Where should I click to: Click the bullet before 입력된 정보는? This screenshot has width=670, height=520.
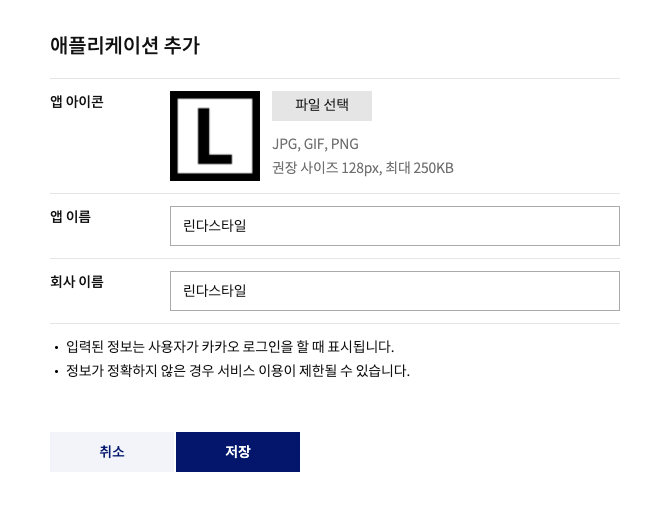click(x=57, y=348)
